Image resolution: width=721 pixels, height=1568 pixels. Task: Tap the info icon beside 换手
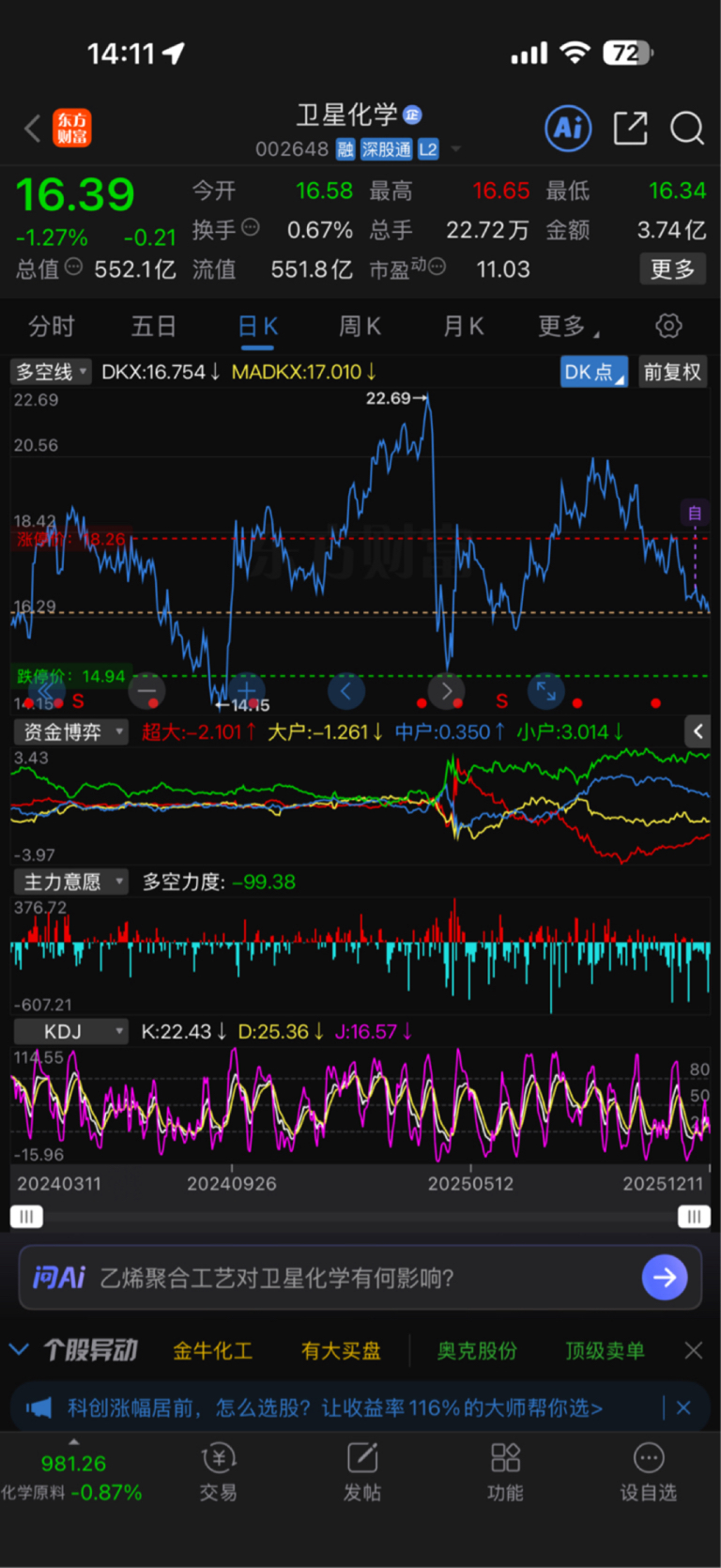click(250, 227)
